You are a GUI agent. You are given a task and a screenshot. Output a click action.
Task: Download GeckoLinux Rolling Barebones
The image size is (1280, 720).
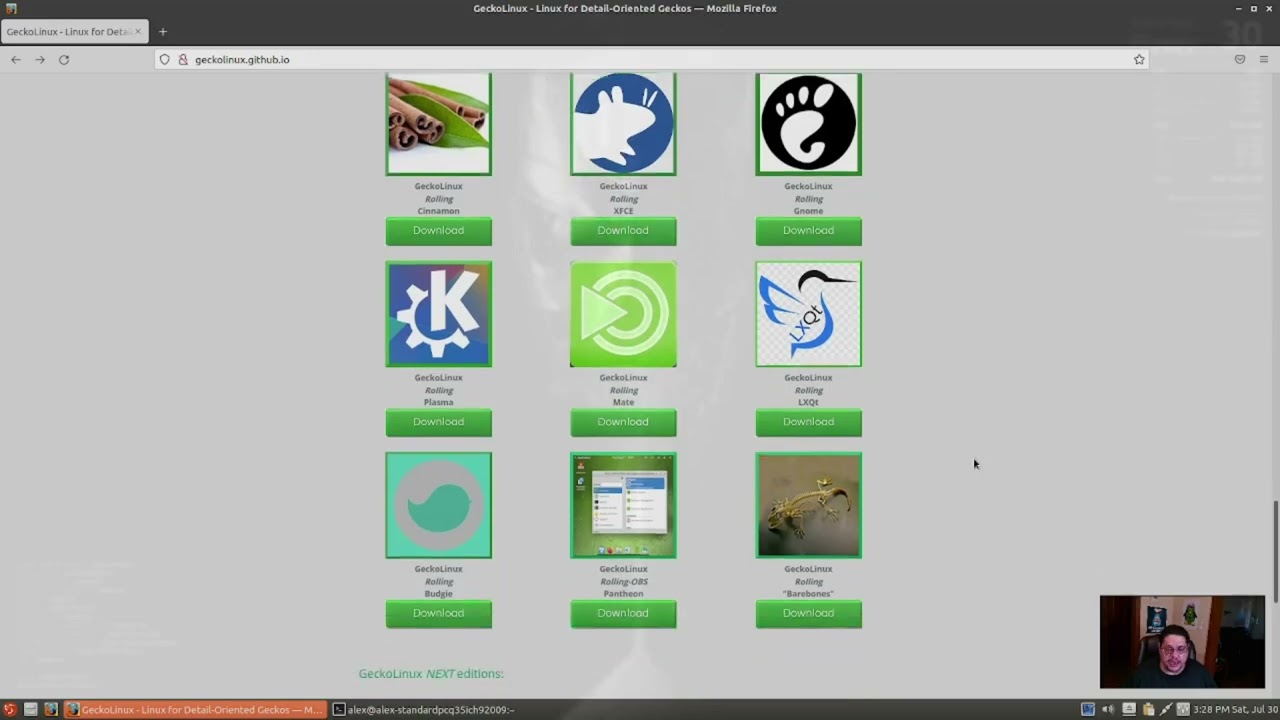tap(808, 614)
